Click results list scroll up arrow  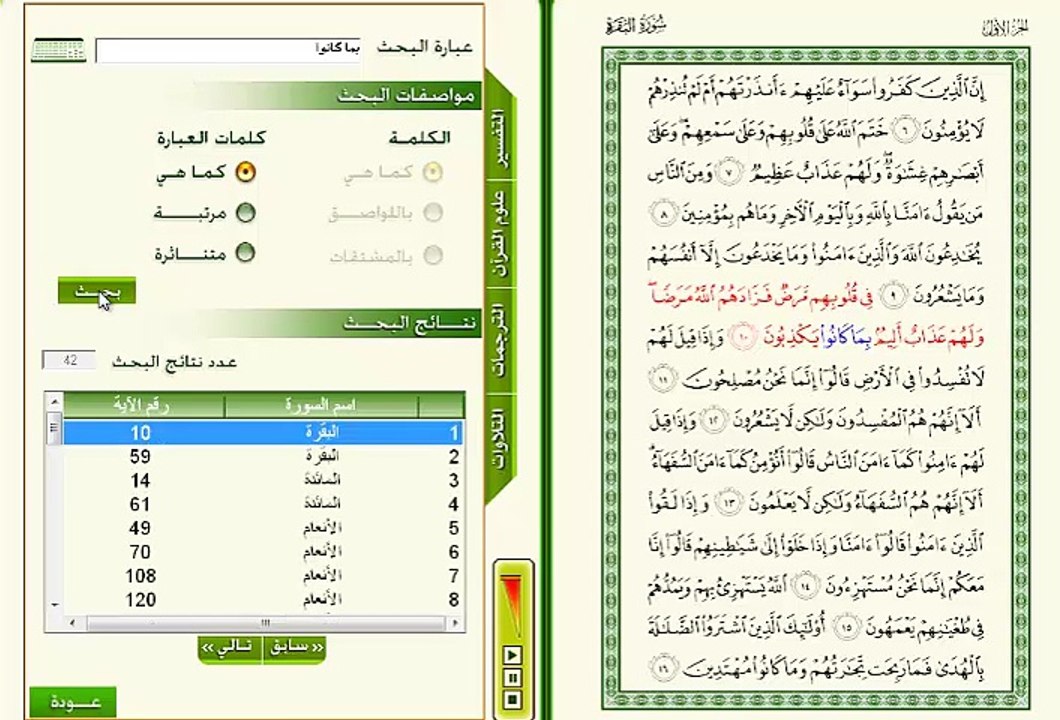coord(55,402)
